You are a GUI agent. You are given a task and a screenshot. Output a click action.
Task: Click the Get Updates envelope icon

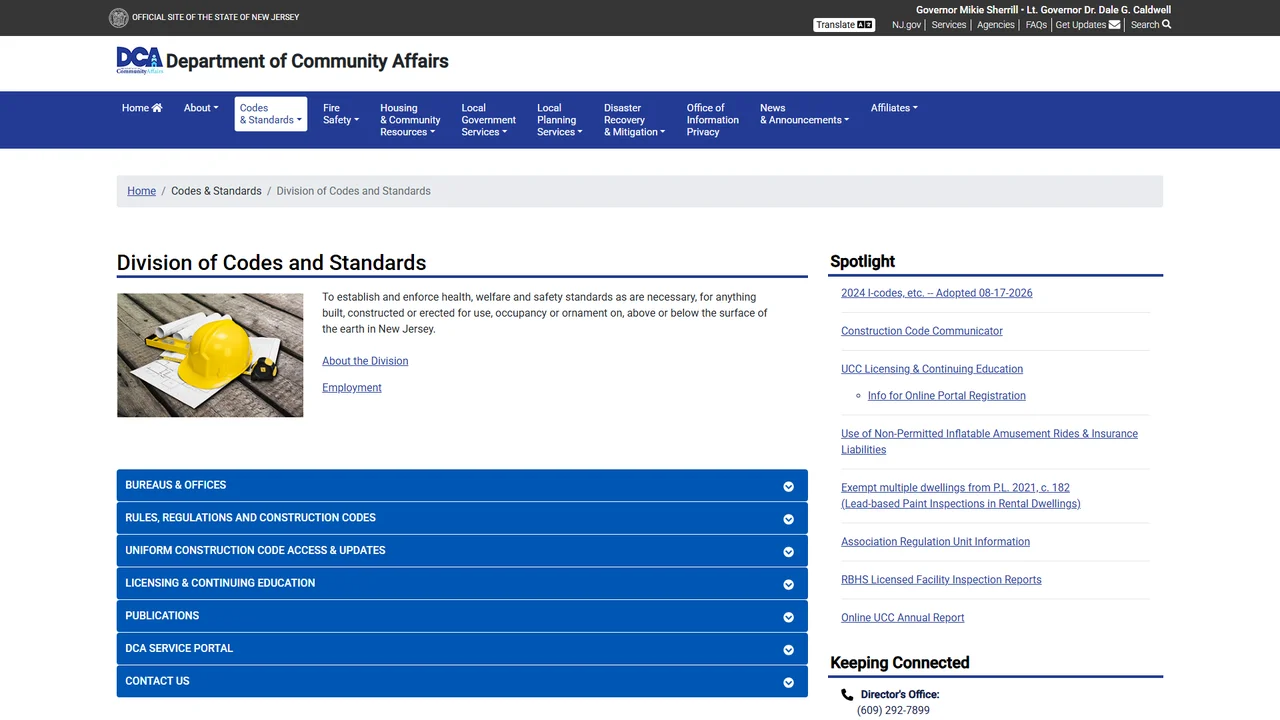1114,25
